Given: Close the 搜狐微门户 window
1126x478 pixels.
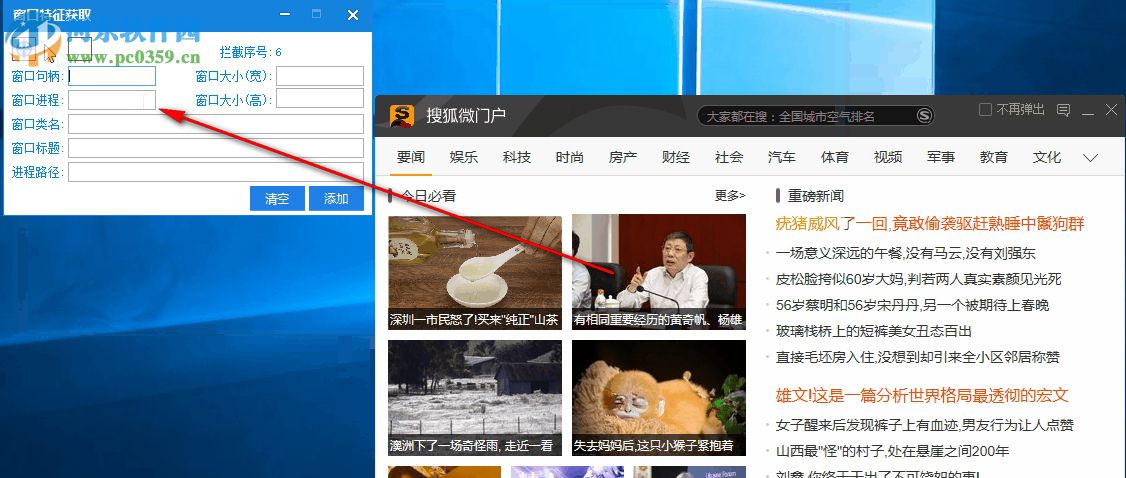Looking at the screenshot, I should click(x=1111, y=110).
